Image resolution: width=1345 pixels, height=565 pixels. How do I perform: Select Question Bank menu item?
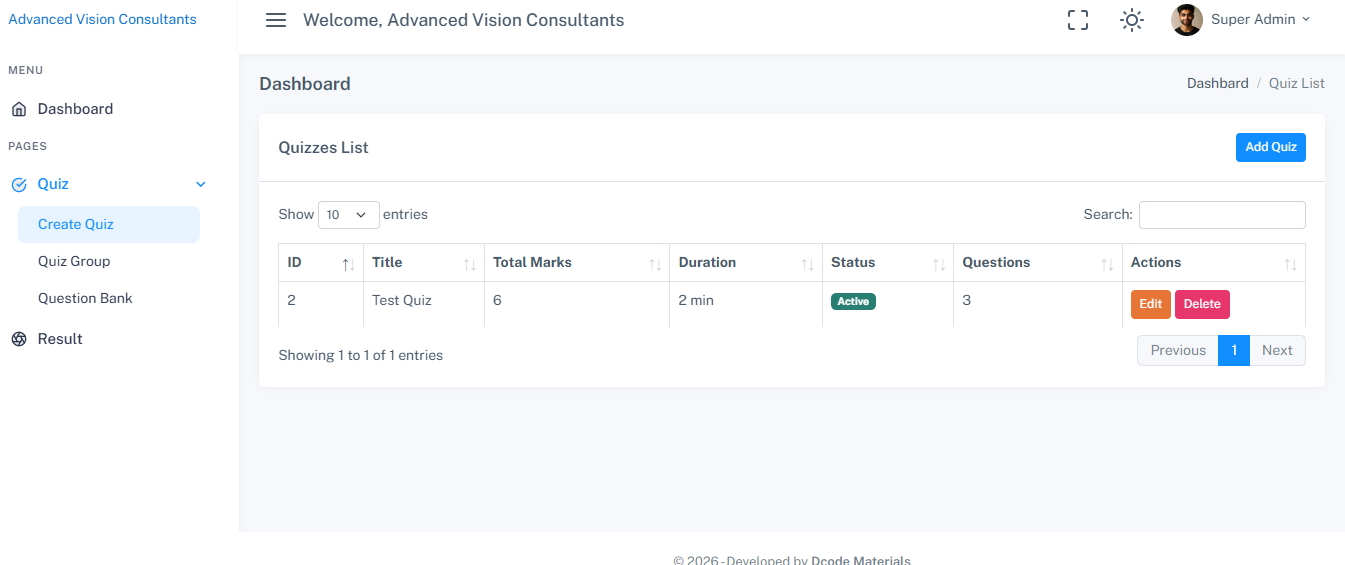click(85, 298)
